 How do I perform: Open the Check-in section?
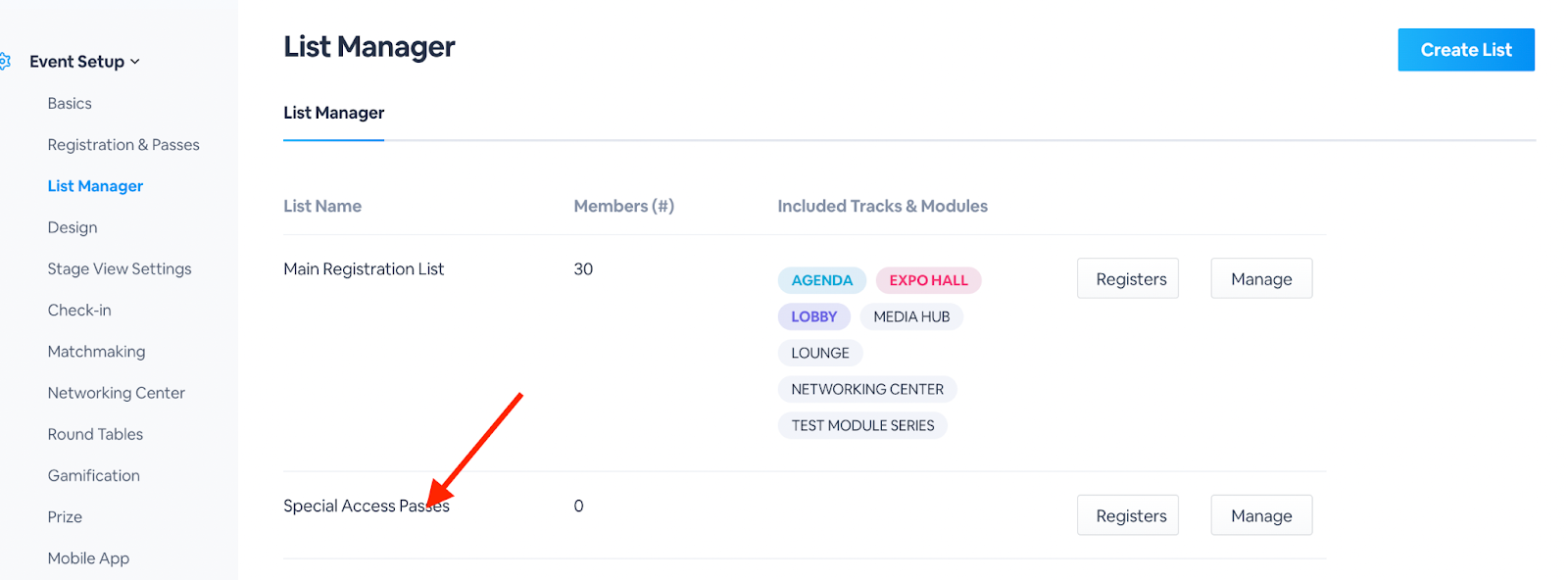[79, 311]
